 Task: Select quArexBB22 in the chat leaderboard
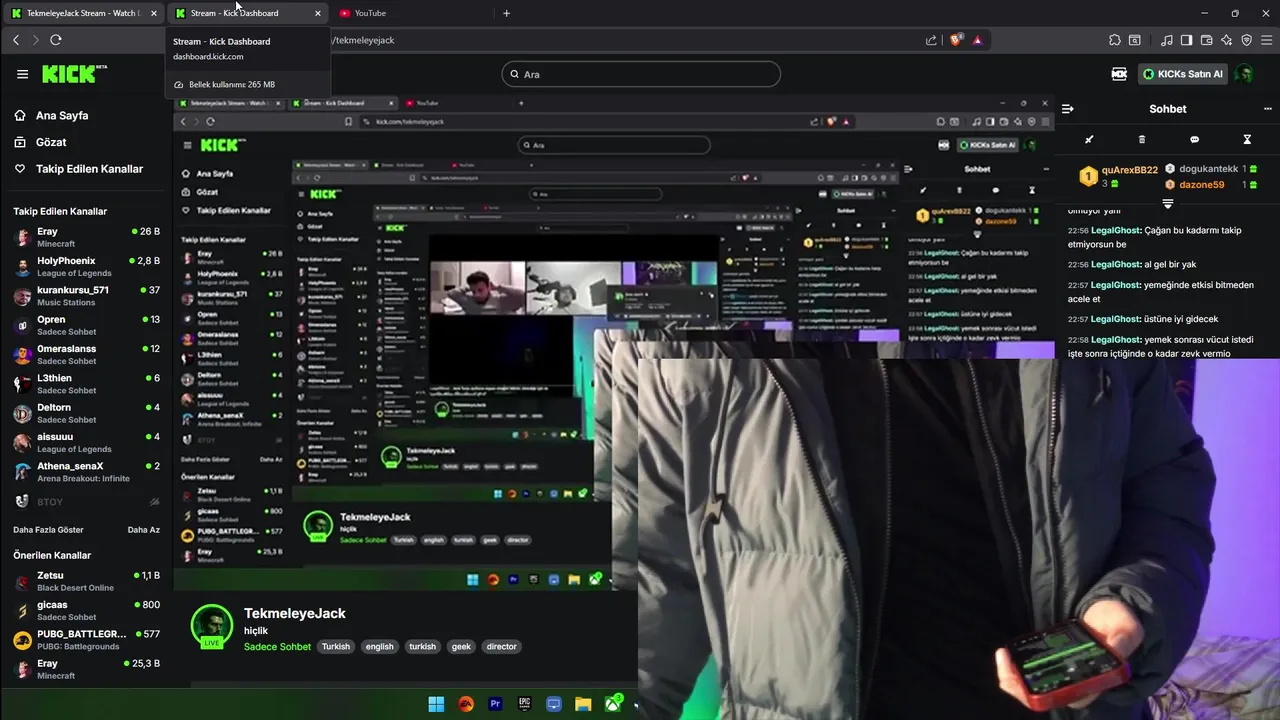point(1119,176)
